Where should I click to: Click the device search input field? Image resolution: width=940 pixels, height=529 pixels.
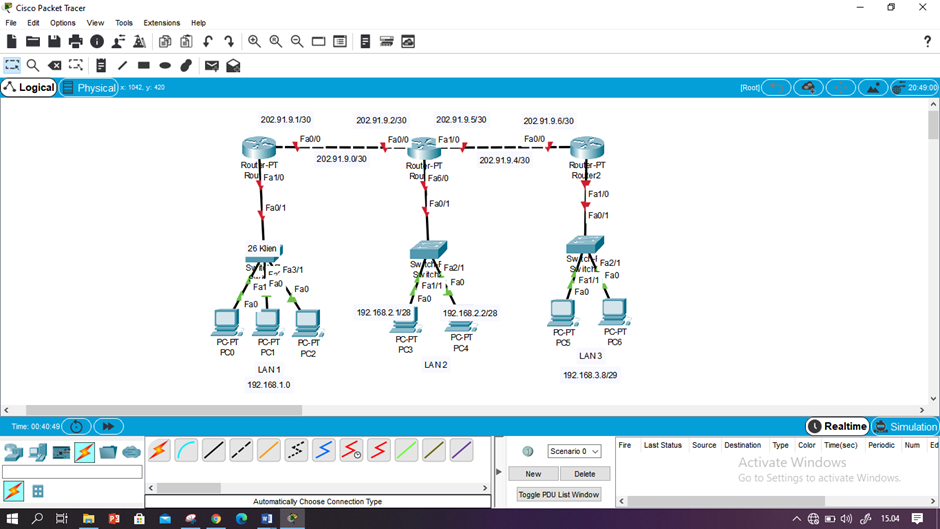pos(72,472)
